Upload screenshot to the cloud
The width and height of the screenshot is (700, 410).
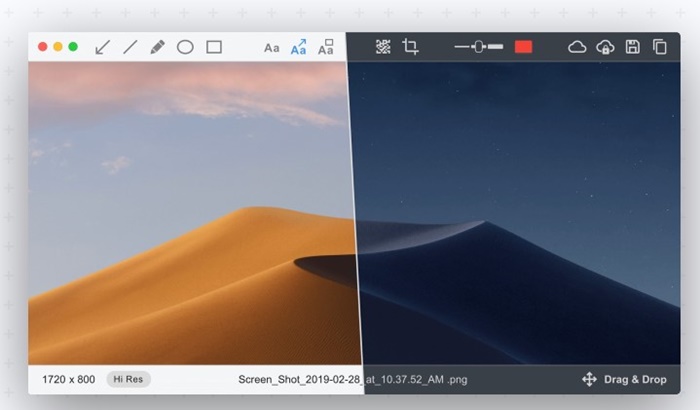click(x=577, y=47)
